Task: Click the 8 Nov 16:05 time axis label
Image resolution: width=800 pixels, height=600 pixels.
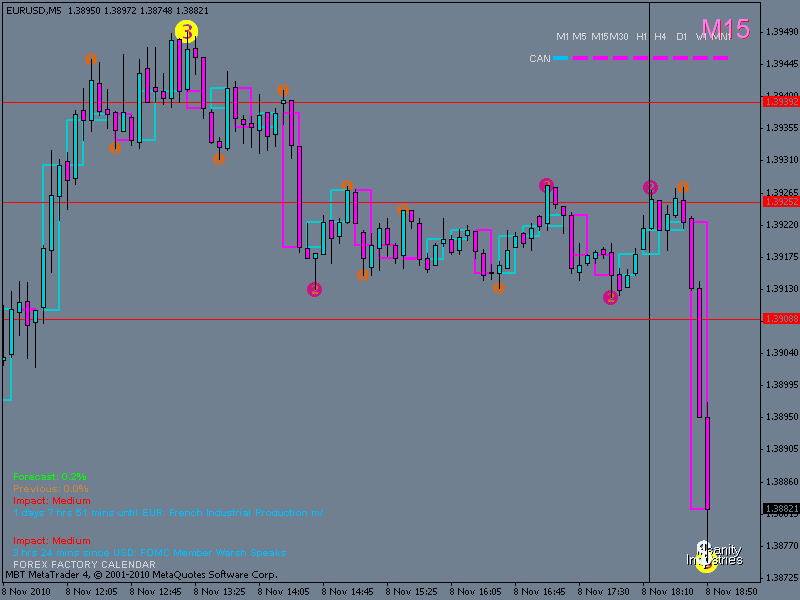Action: coord(476,592)
